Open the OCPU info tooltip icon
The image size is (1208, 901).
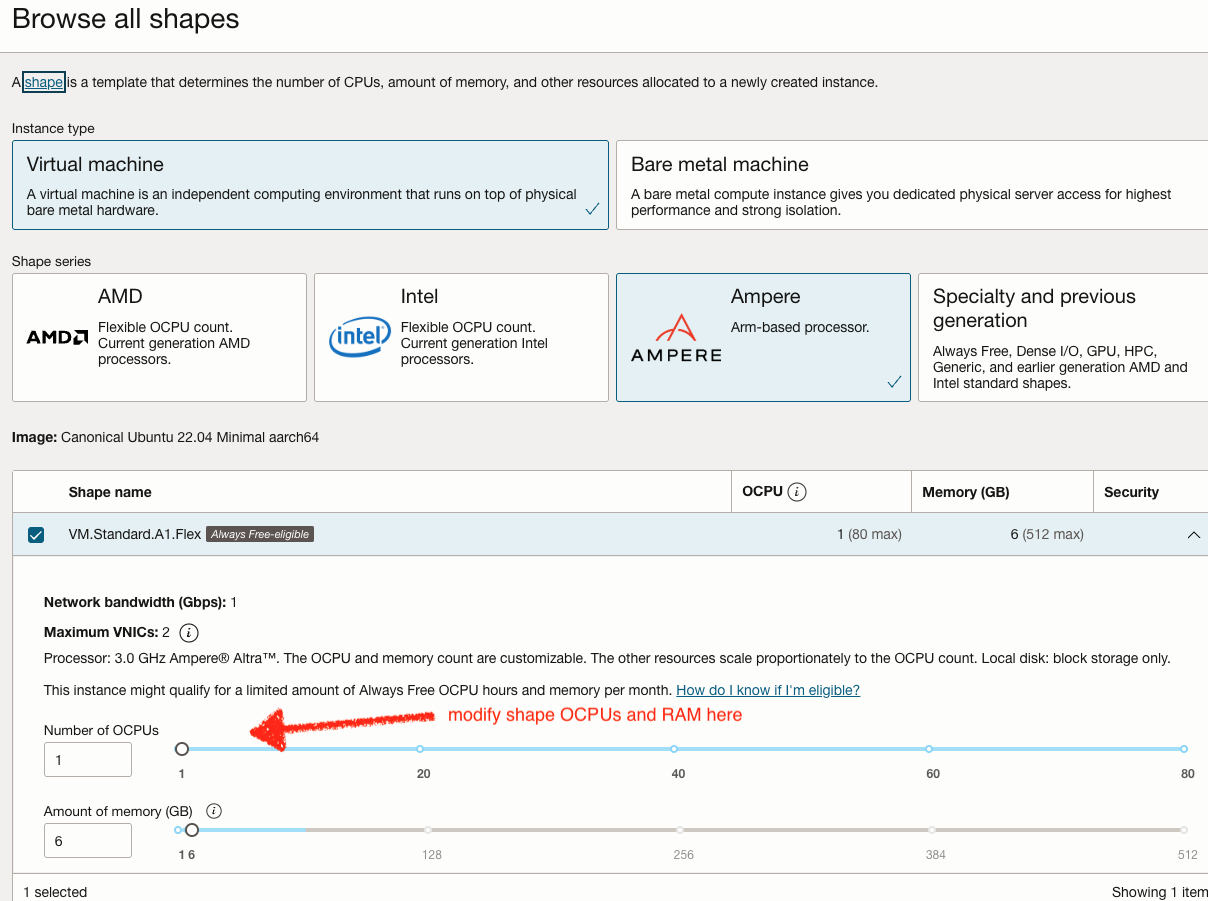[797, 492]
